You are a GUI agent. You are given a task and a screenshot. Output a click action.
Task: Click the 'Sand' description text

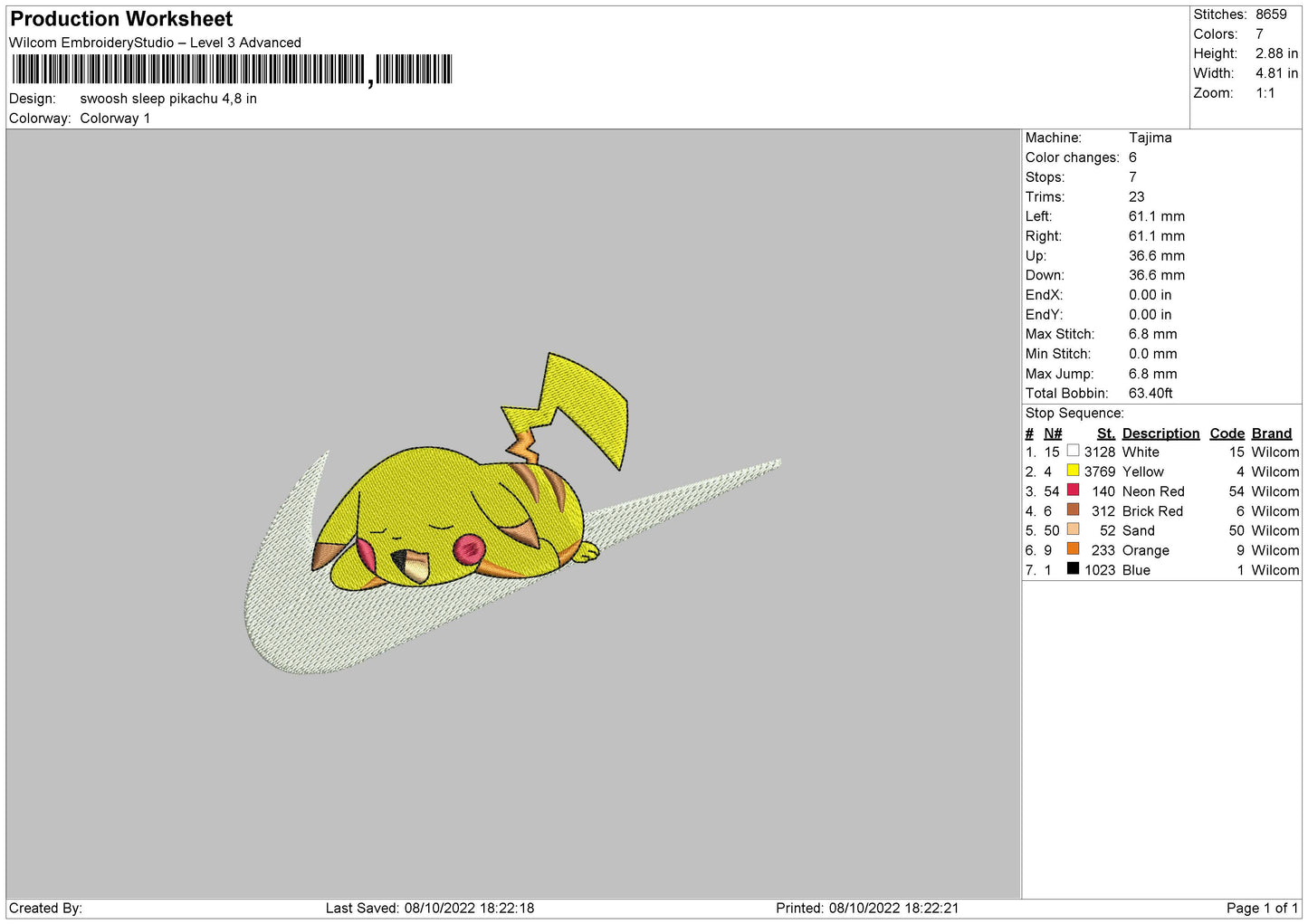[x=1138, y=530]
